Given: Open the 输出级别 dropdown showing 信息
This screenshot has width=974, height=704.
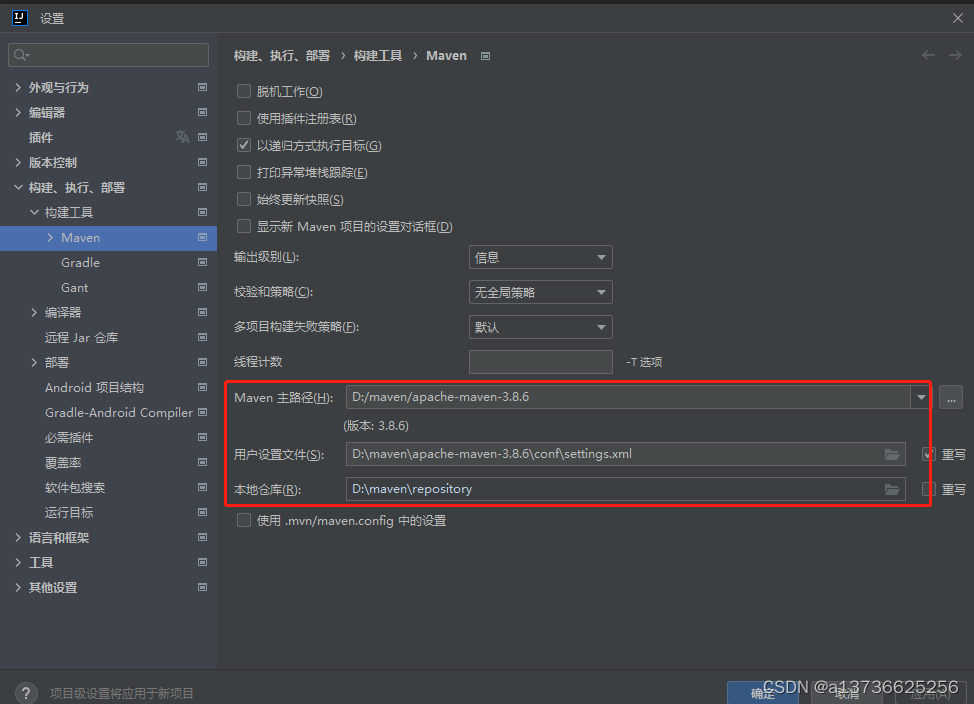Looking at the screenshot, I should pos(540,257).
